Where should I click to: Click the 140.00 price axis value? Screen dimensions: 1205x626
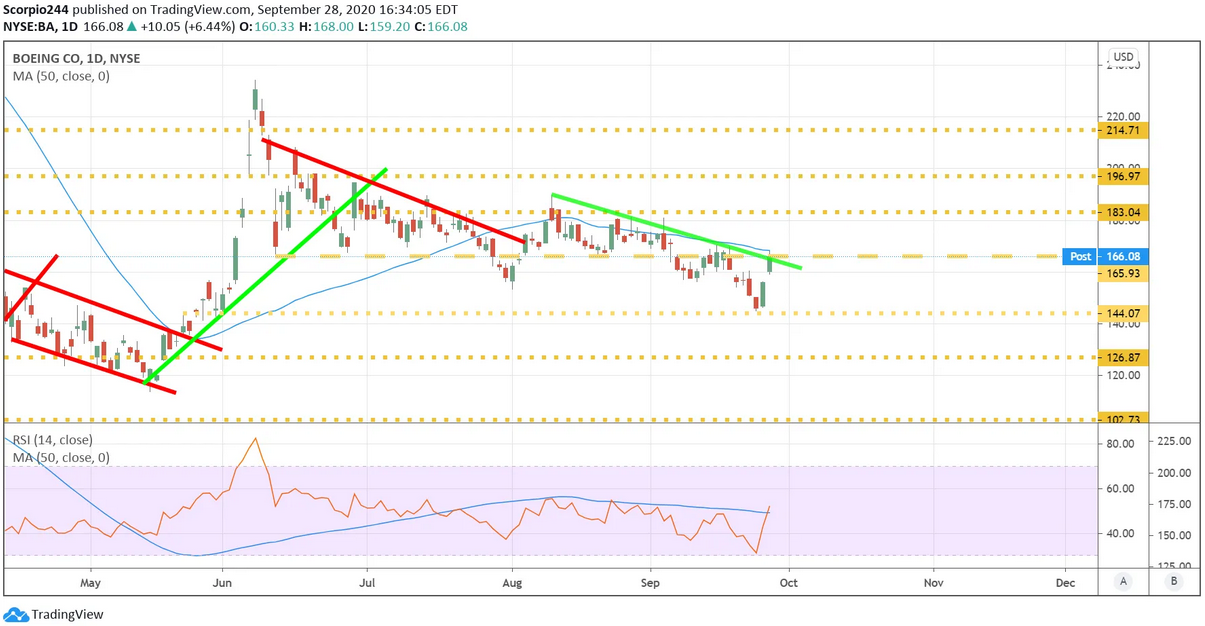coord(1123,326)
